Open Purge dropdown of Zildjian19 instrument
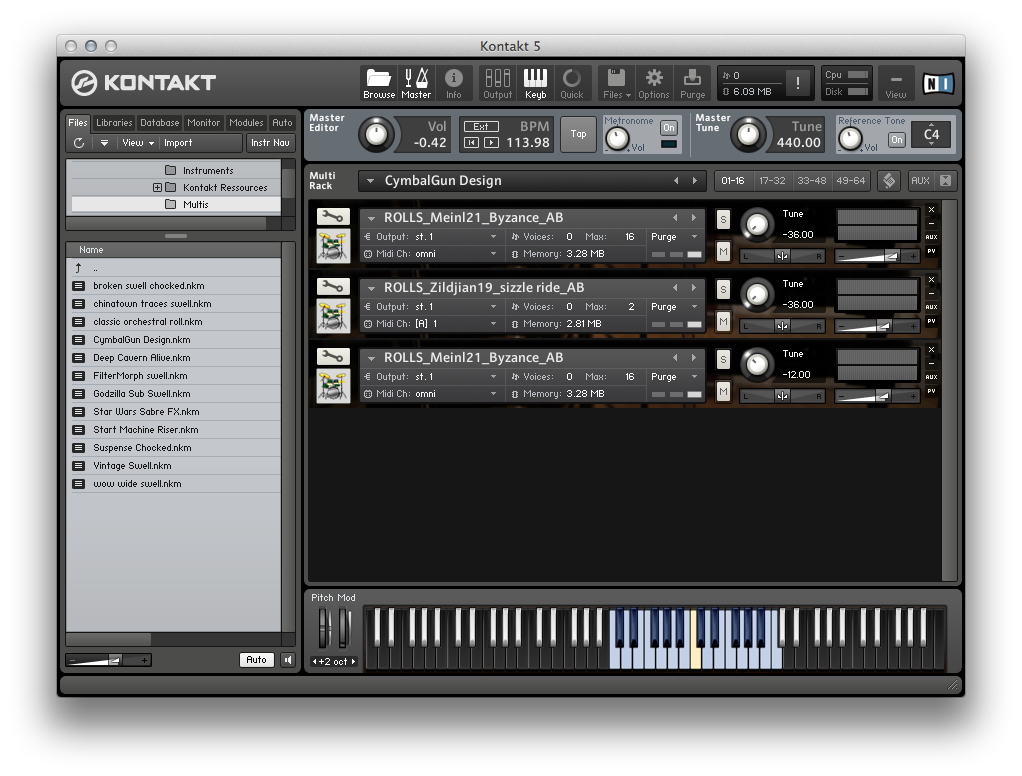This screenshot has height=776, width=1022. point(694,307)
